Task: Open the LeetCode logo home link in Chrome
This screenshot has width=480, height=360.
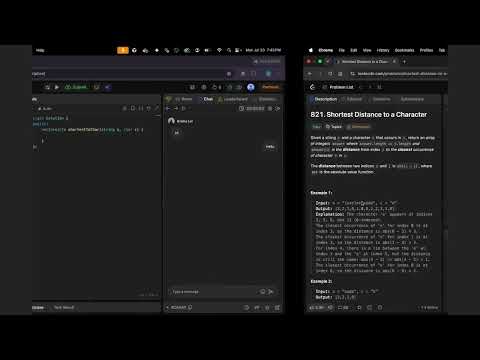Action: (x=312, y=87)
